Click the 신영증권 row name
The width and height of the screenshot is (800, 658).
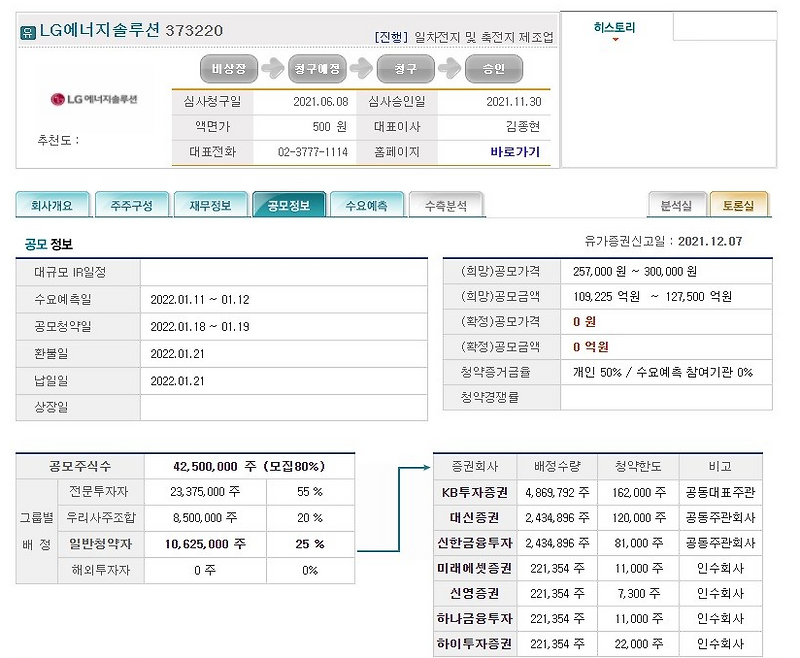point(474,593)
